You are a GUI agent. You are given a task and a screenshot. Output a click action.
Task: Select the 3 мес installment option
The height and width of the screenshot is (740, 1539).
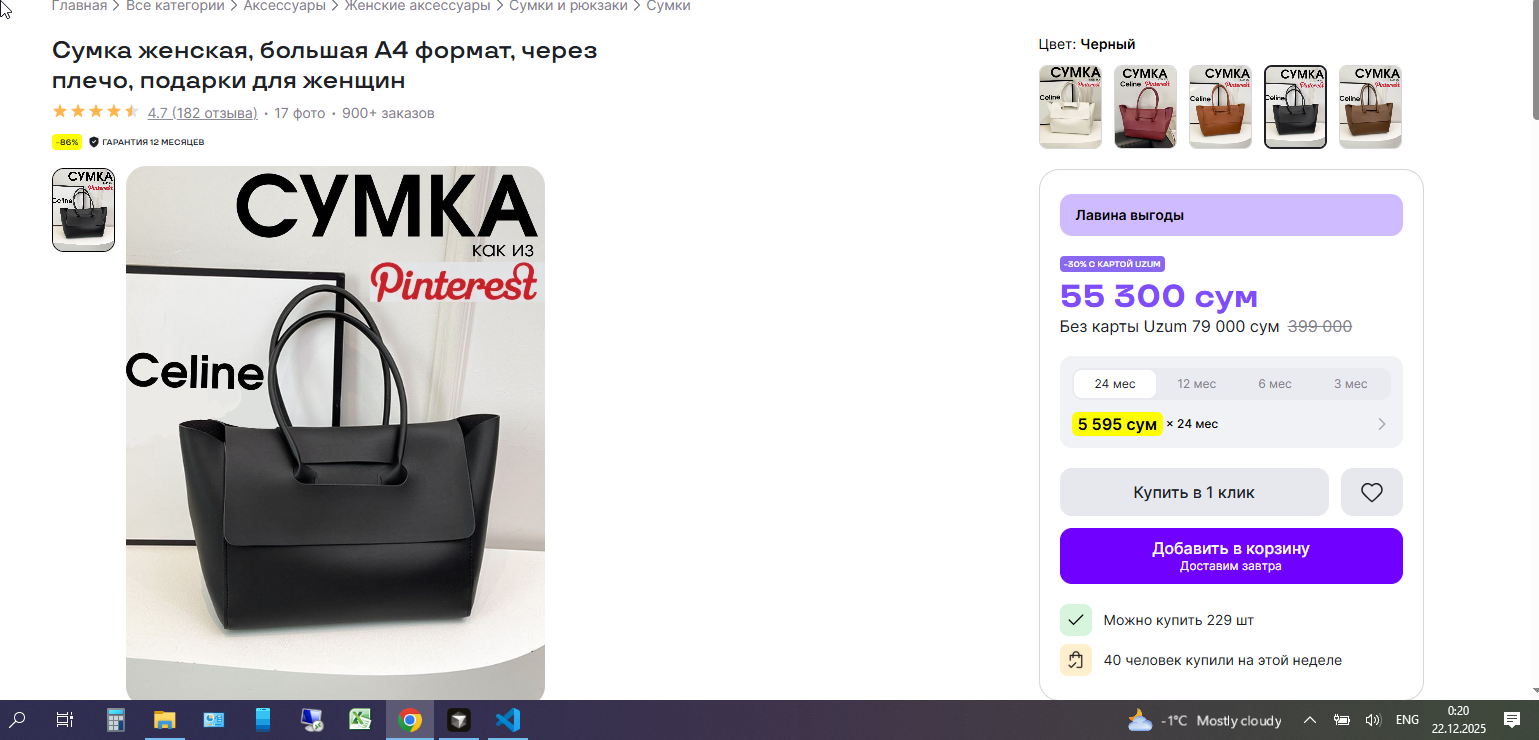1350,384
